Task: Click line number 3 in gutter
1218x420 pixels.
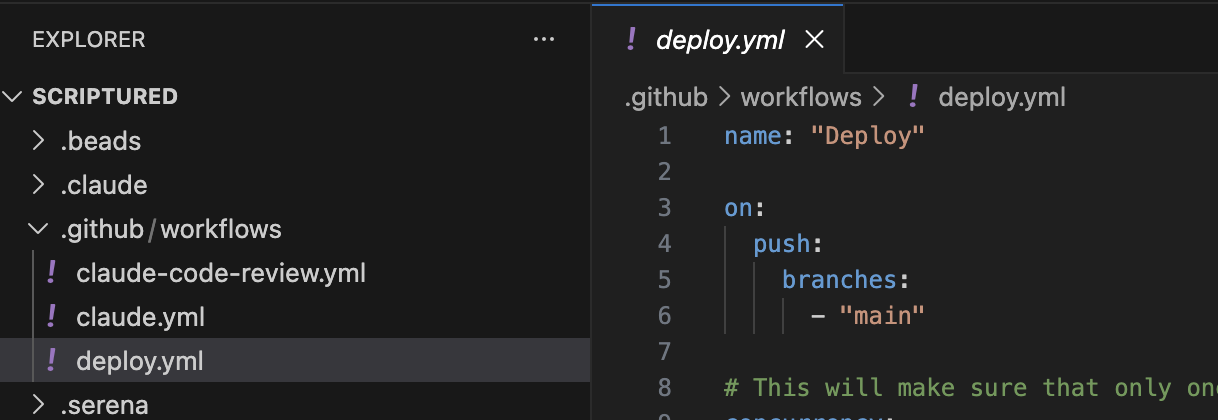Action: click(x=665, y=207)
